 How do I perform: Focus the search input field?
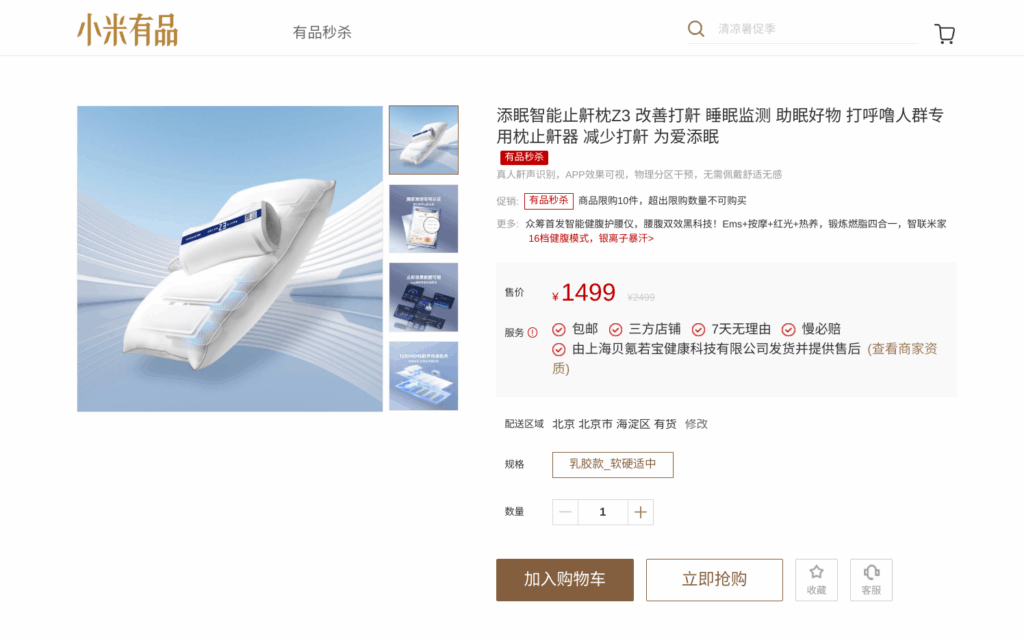coord(816,29)
